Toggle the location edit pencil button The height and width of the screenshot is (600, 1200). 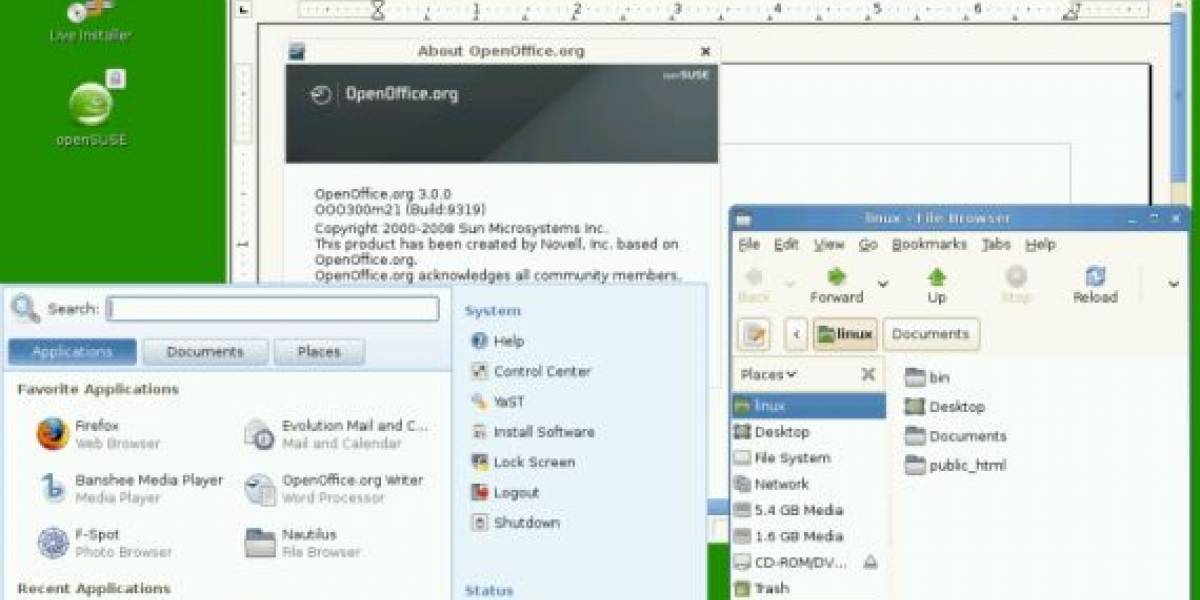click(x=754, y=335)
